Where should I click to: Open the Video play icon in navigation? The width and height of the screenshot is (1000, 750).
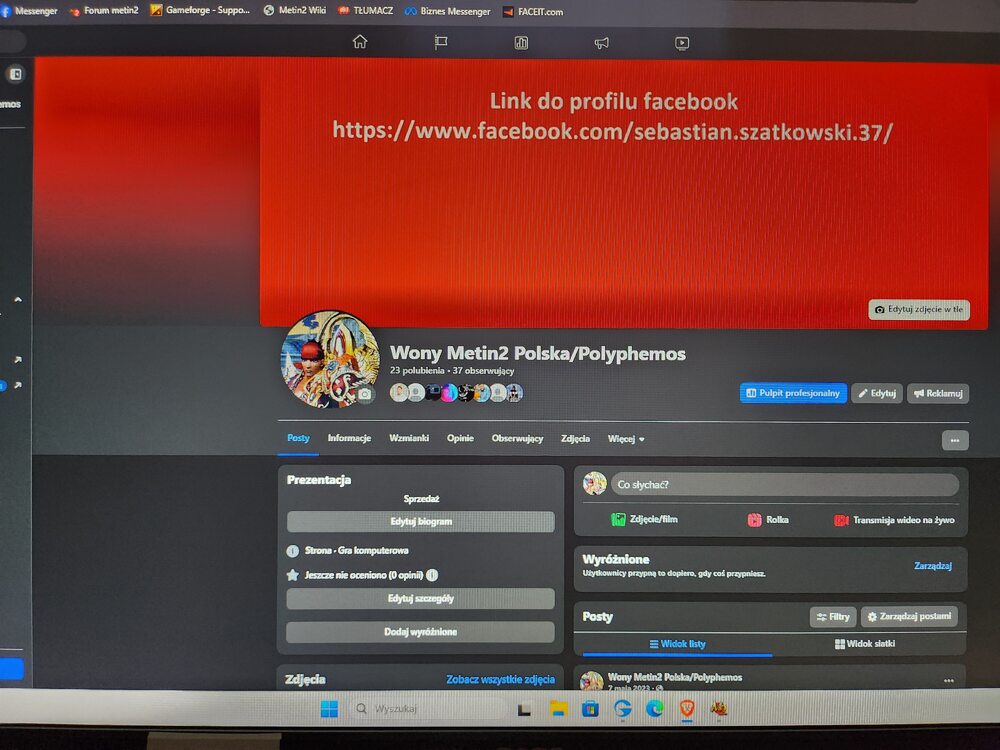682,43
